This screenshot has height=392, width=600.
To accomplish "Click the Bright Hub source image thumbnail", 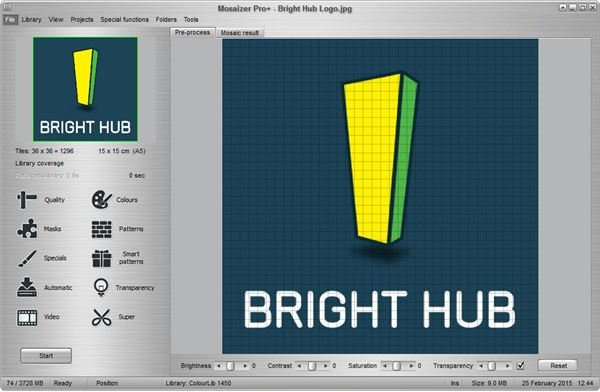I will click(x=85, y=89).
